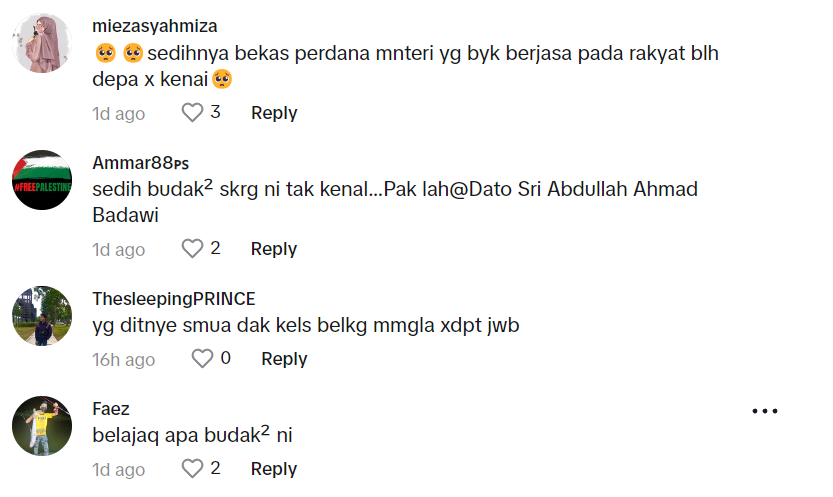Open ThesleepingPRINCE's profile avatar

pos(42,316)
